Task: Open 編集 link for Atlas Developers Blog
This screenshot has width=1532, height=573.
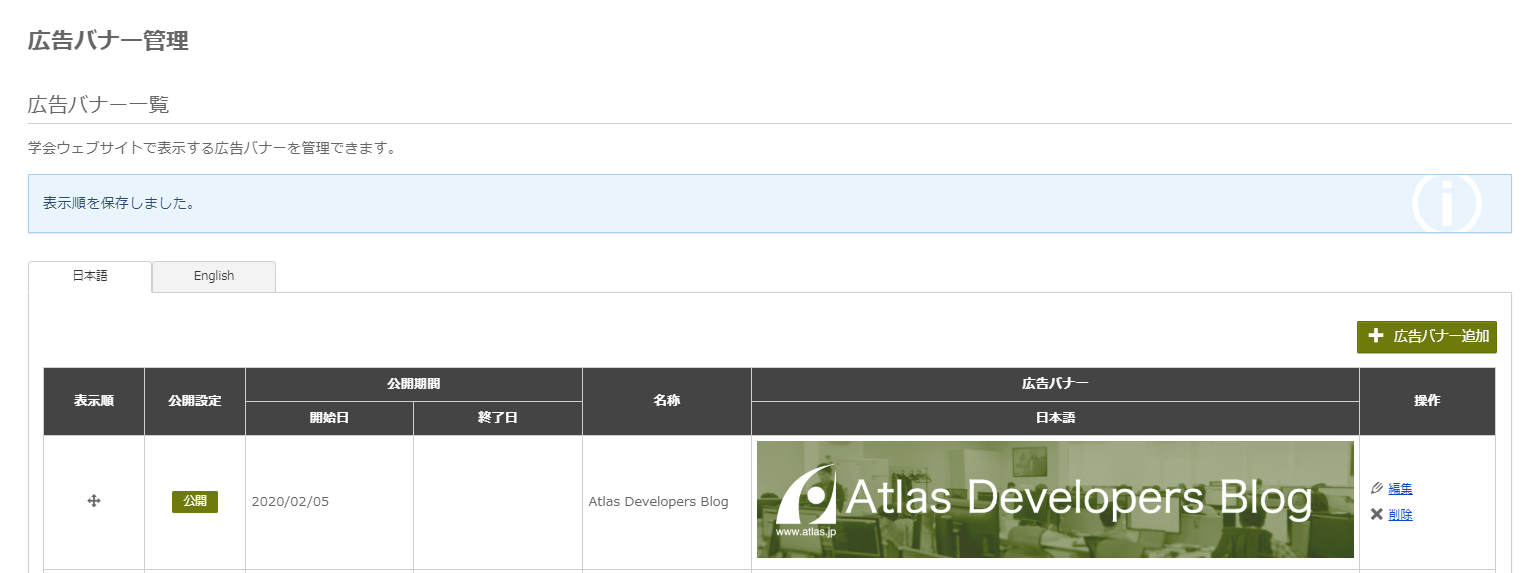Action: tap(1400, 488)
